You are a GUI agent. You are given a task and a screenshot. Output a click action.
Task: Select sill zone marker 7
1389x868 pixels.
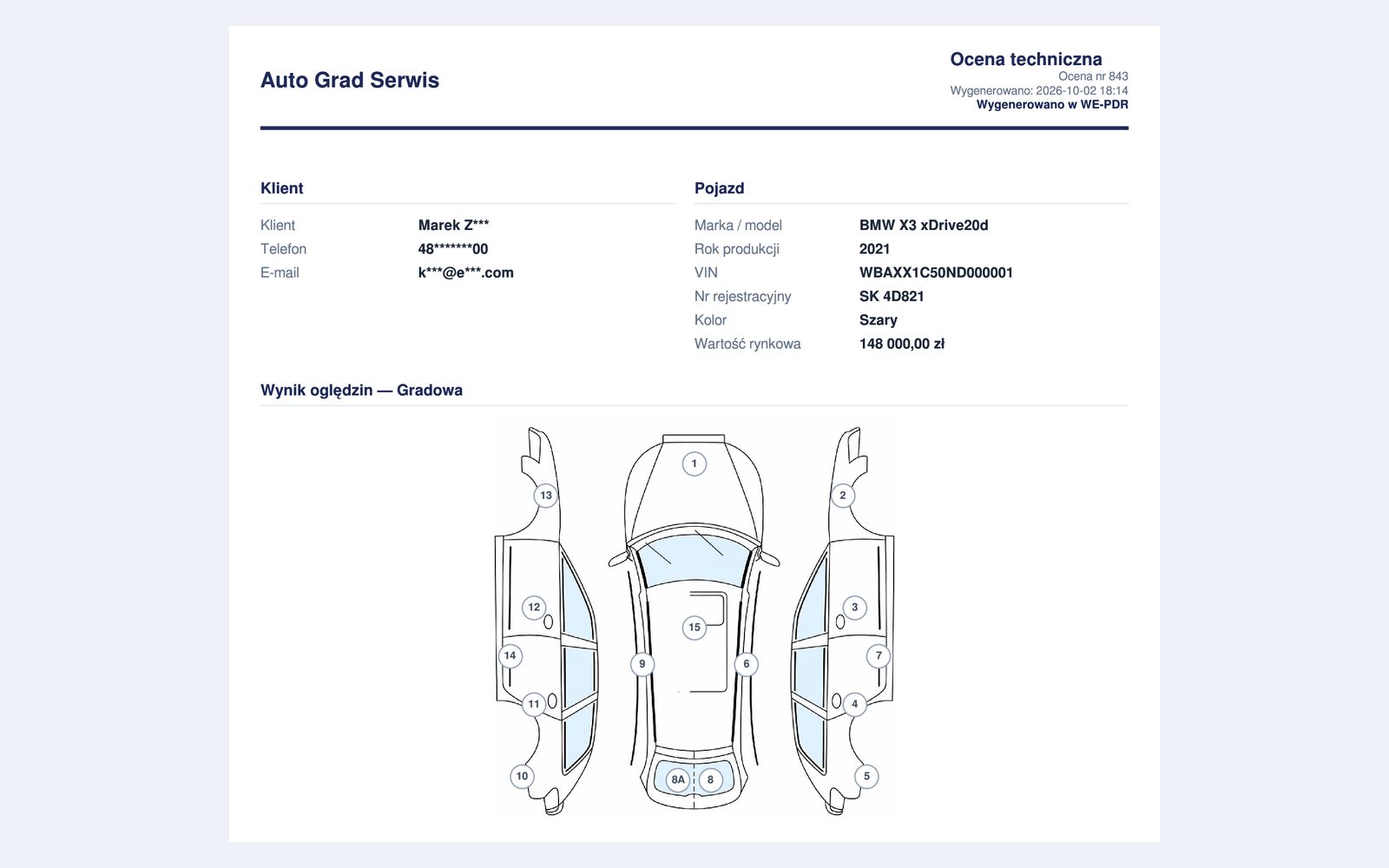click(x=879, y=655)
